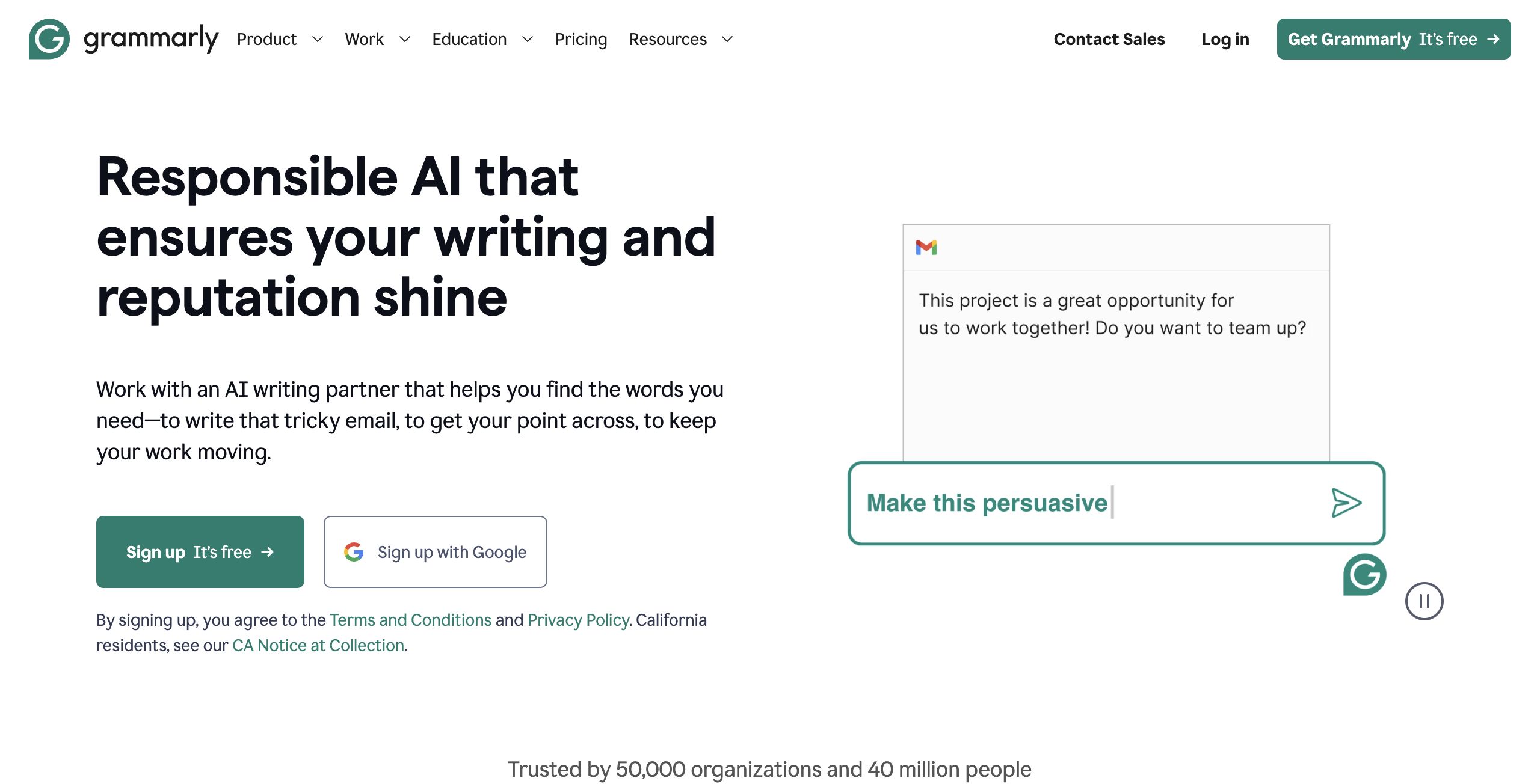
Task: Expand the Education menu chevron
Action: pos(528,40)
